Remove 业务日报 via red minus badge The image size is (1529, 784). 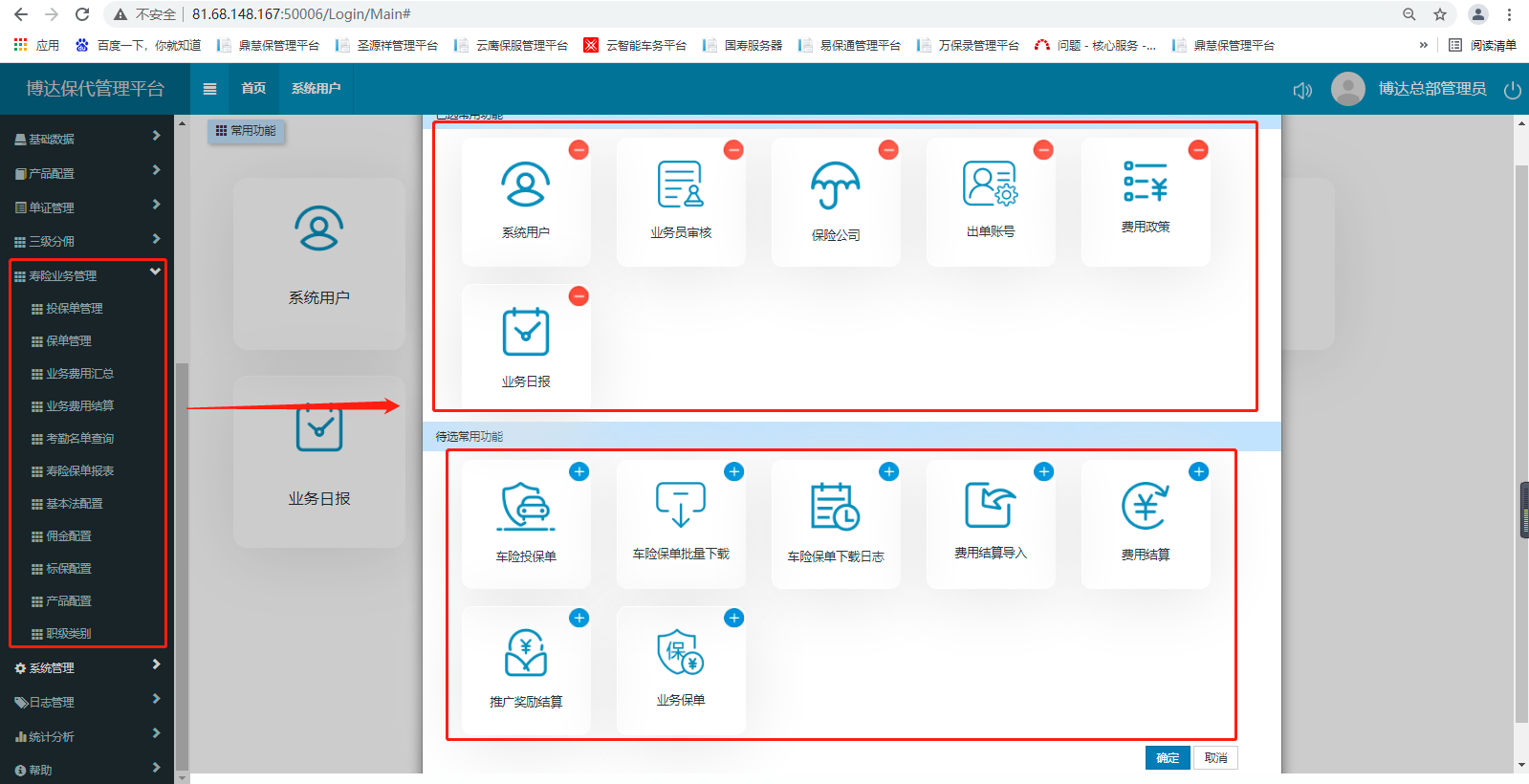(579, 296)
